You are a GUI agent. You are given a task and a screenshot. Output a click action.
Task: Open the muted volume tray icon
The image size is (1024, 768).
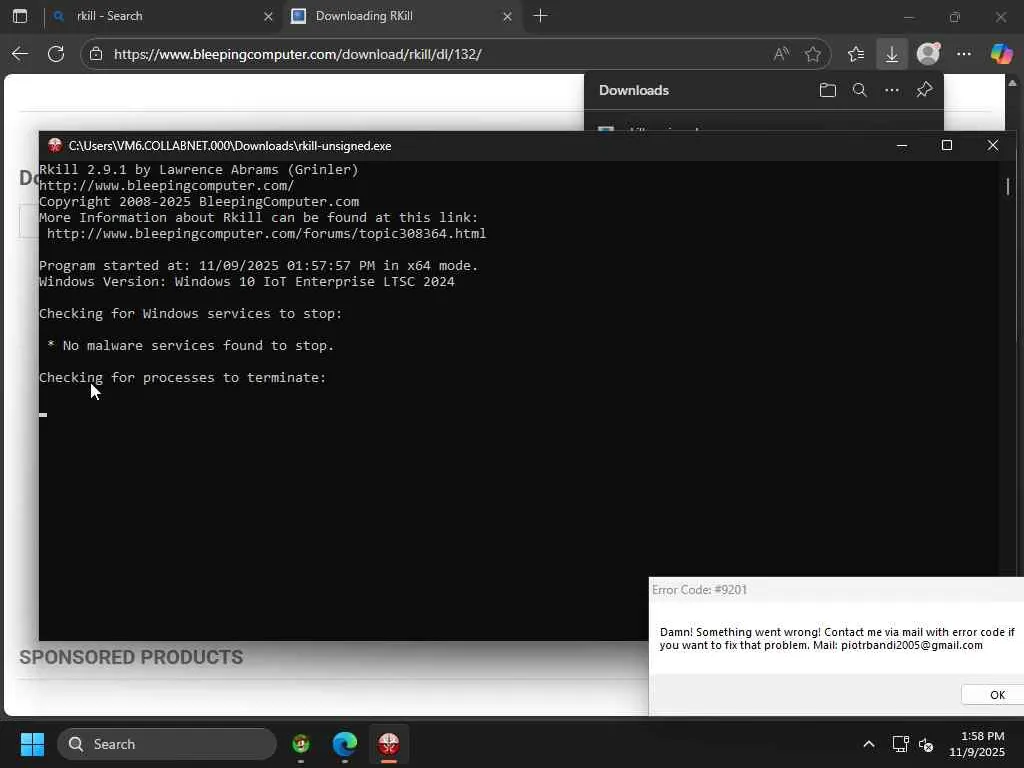pos(926,744)
